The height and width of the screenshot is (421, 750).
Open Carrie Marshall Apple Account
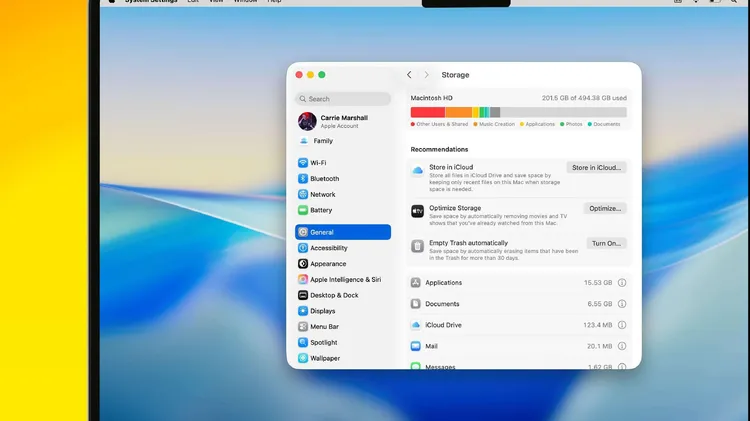pyautogui.click(x=343, y=122)
